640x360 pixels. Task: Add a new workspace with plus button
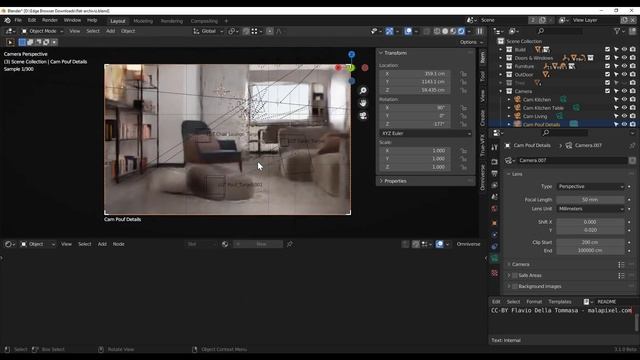(226, 21)
